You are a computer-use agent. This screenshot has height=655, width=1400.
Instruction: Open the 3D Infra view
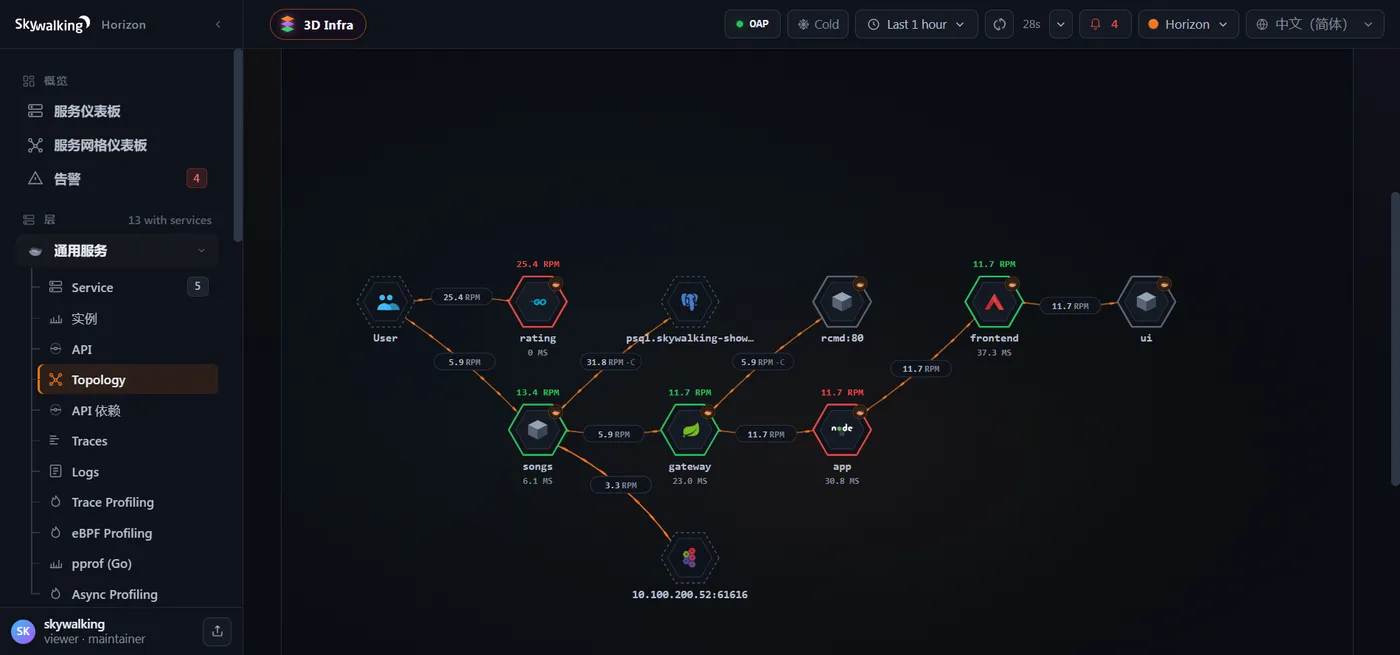tap(318, 24)
